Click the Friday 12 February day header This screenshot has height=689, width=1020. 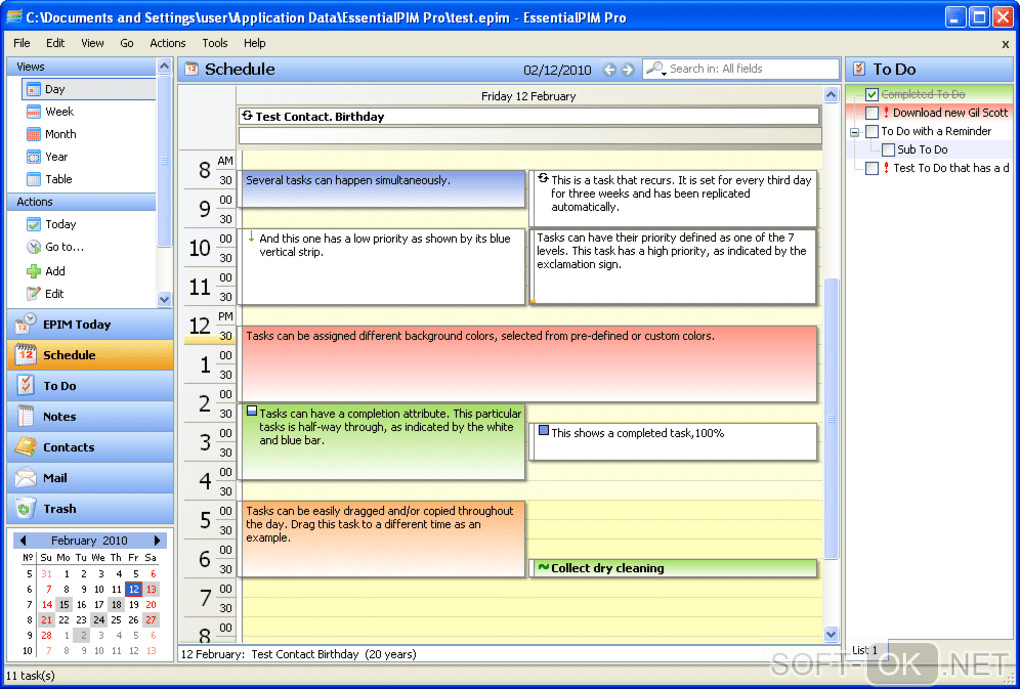[528, 96]
